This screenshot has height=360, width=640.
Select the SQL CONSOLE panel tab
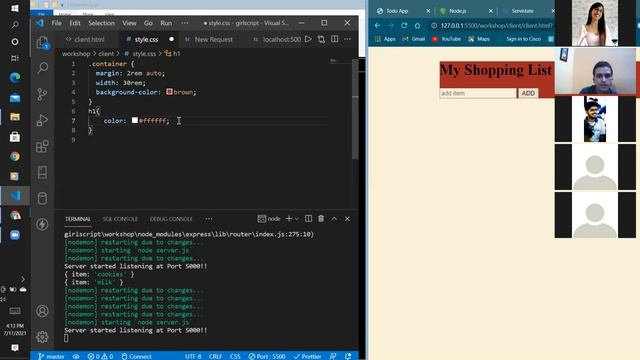pos(120,219)
